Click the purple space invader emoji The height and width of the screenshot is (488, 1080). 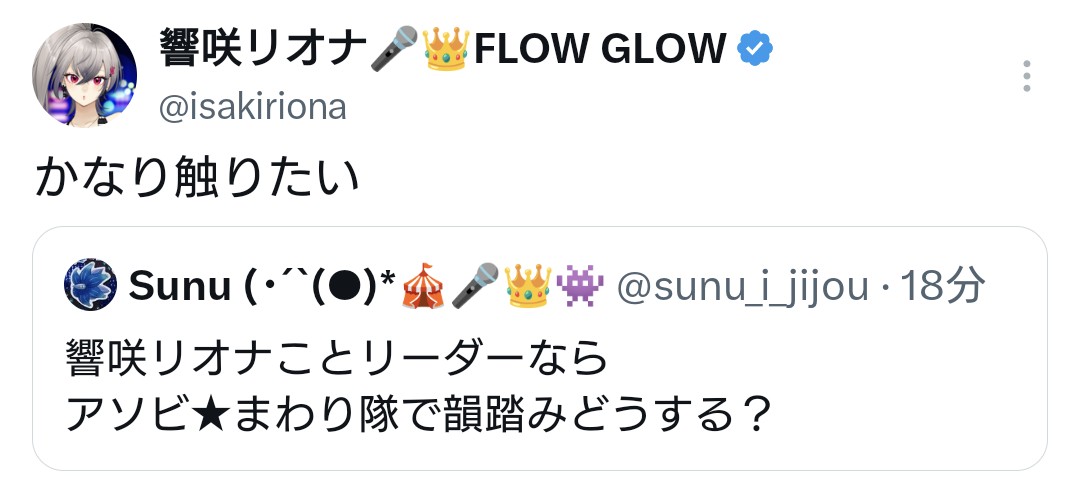580,286
